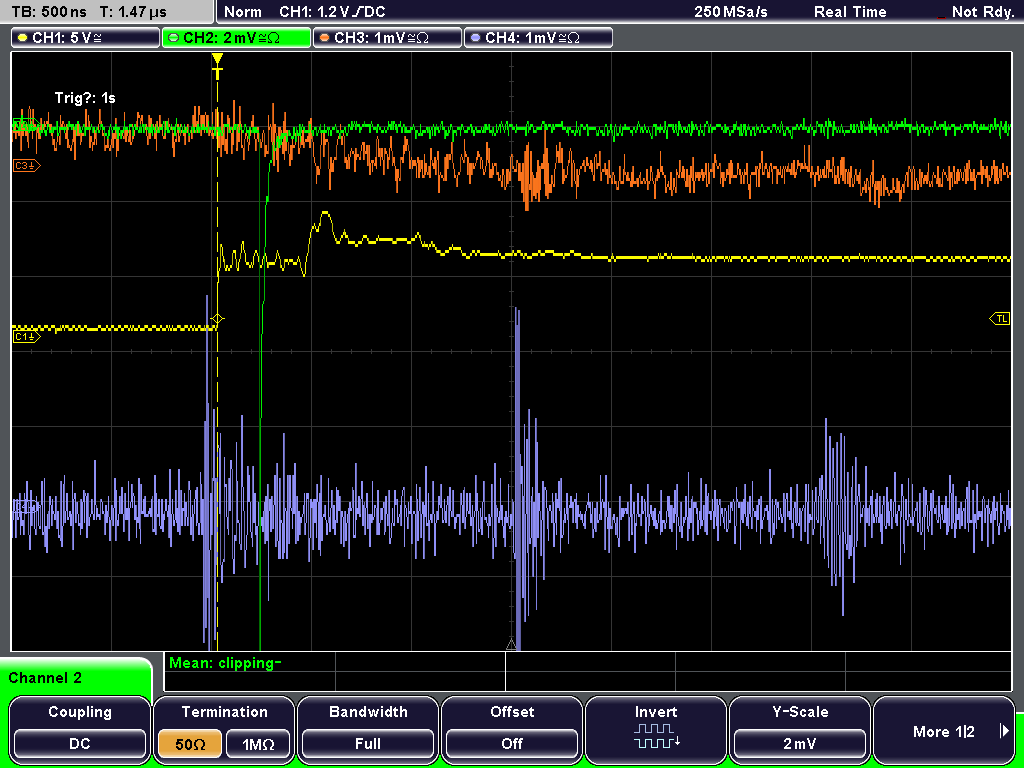Click the yellow diamond trigger point on waveform
1024x768 pixels.
coord(217,319)
